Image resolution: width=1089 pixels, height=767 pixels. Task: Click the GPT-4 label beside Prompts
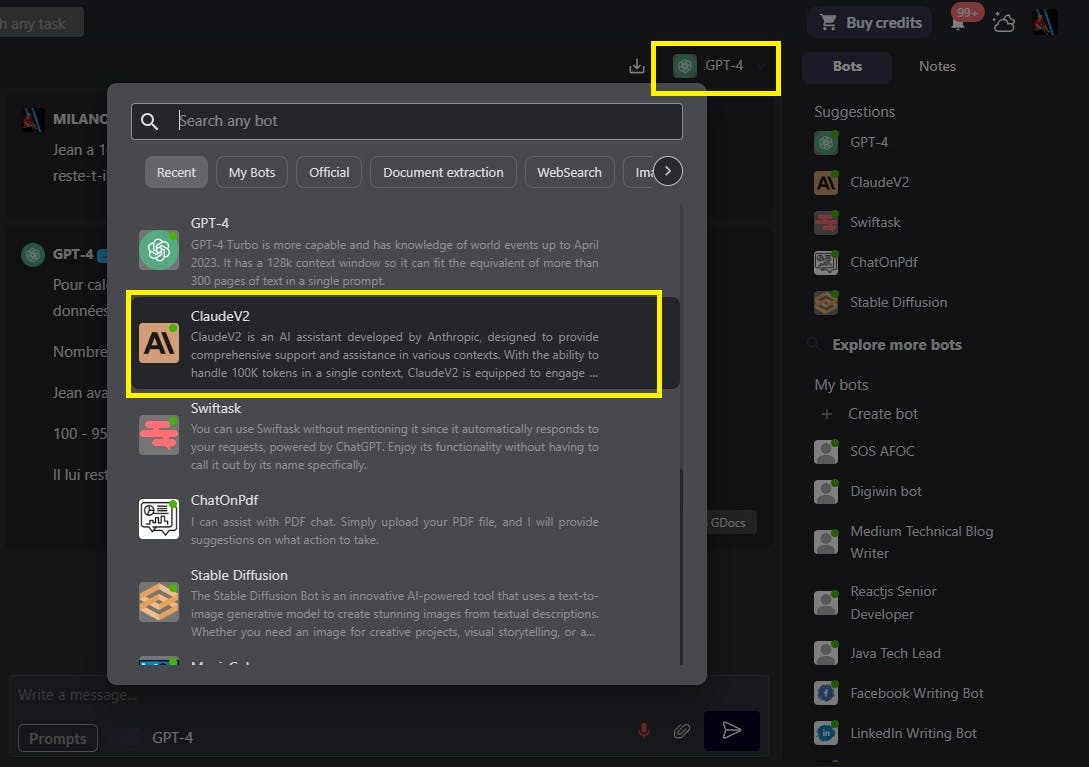[172, 738]
